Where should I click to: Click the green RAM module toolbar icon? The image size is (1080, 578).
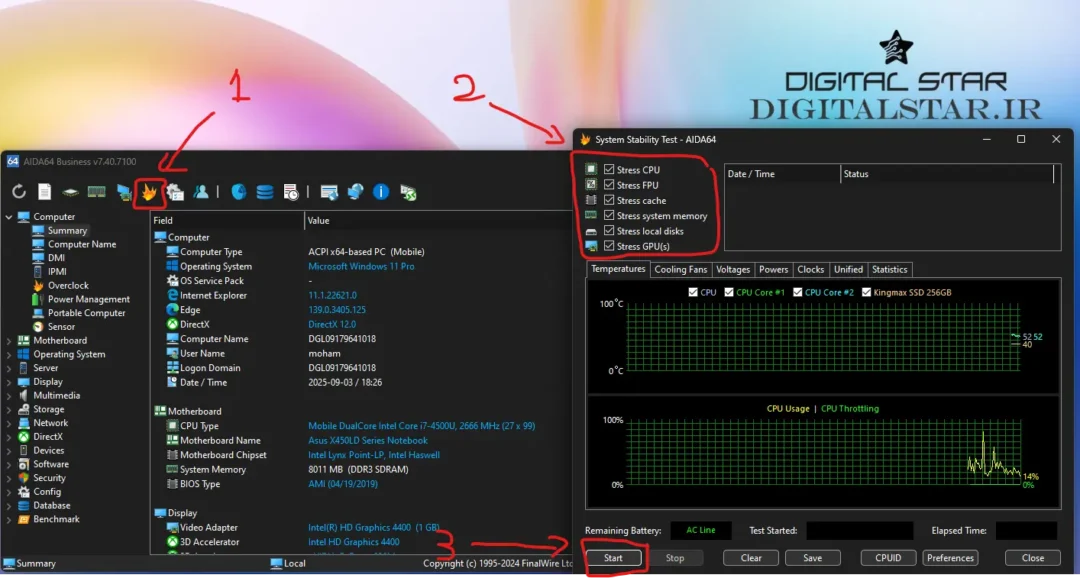click(x=97, y=191)
